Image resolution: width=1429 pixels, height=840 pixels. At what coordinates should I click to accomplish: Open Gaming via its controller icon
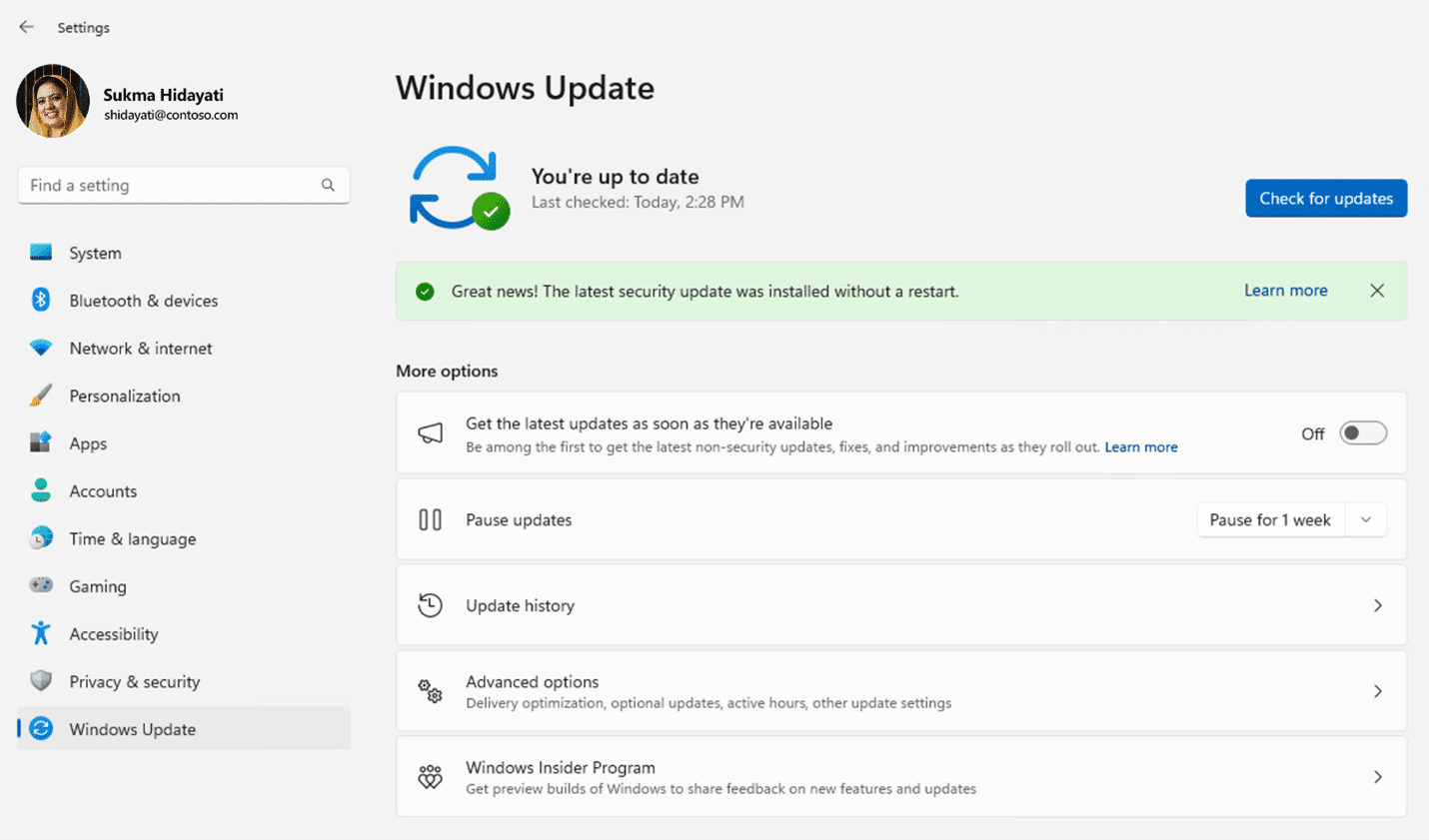(x=41, y=585)
